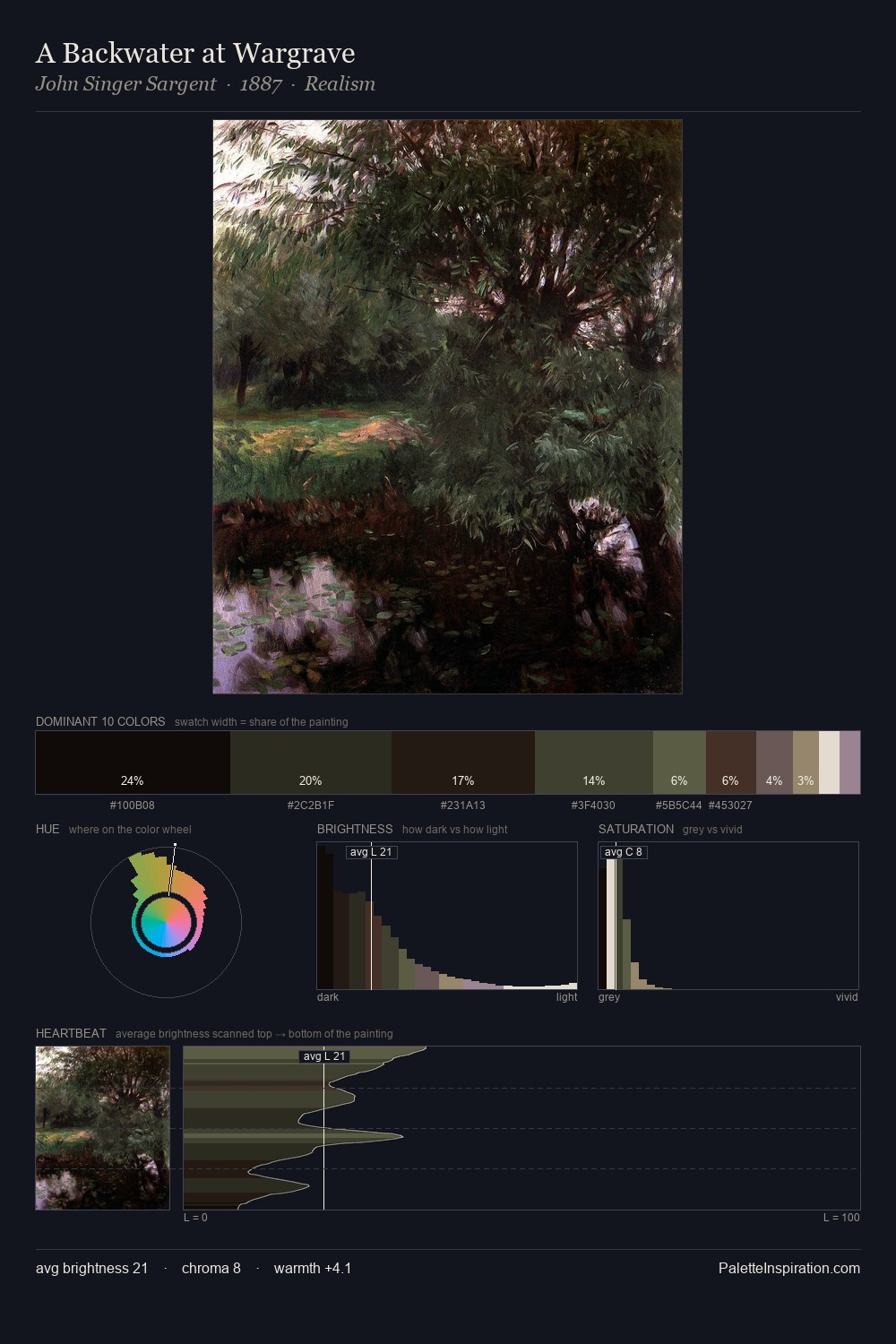Viewport: 896px width, 1344px height.
Task: Click the hex code label #231A13
Action: coord(463,806)
